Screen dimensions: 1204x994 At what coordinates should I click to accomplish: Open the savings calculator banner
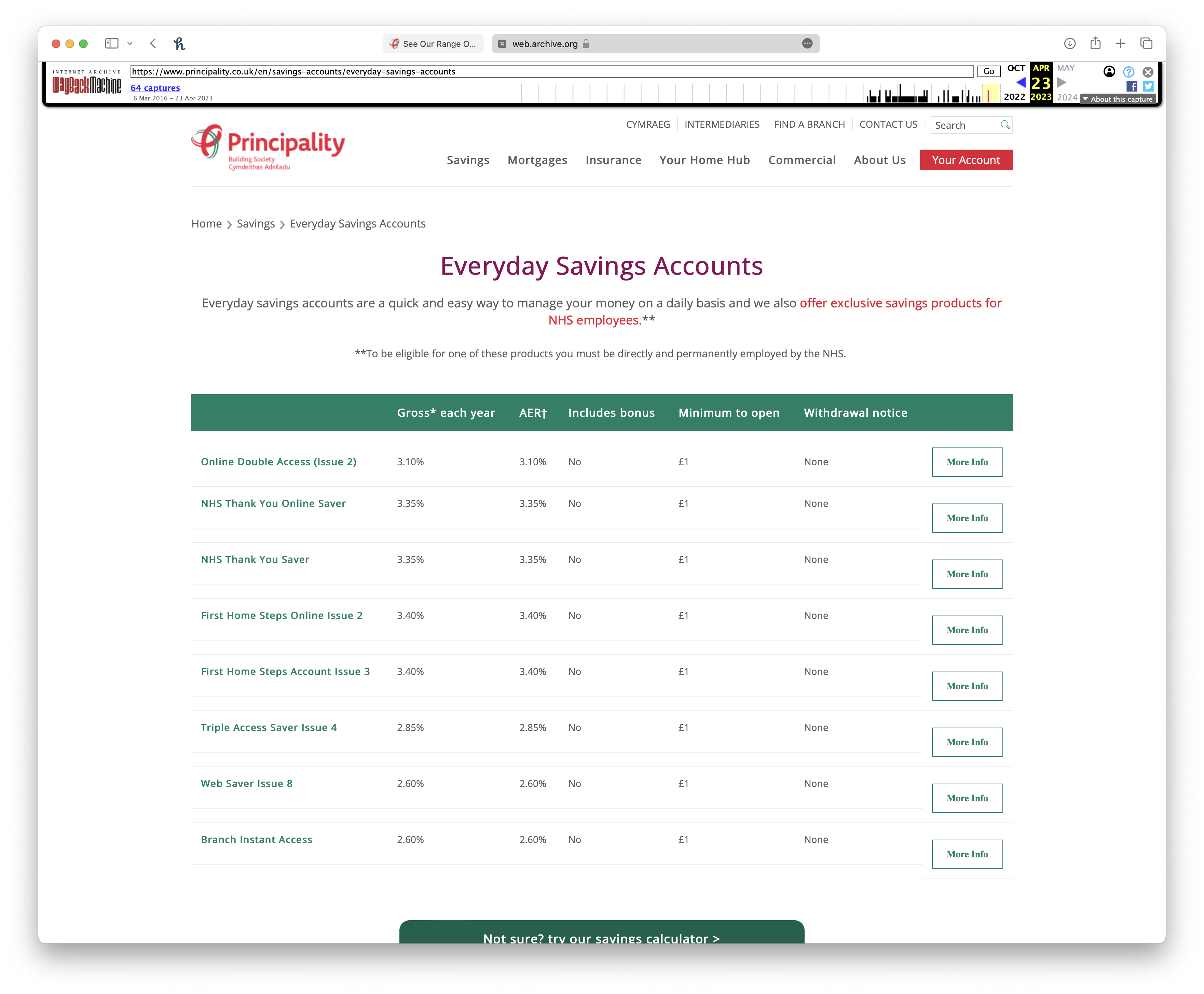(601, 932)
